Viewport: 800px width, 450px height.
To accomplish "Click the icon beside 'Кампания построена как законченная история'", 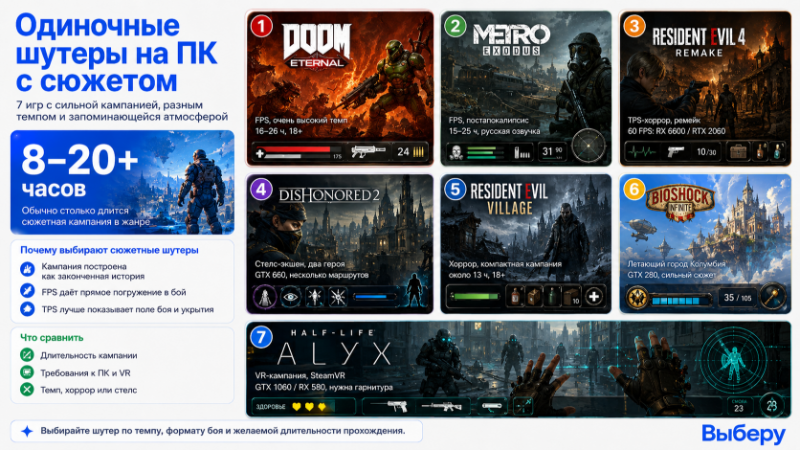I will point(28,269).
